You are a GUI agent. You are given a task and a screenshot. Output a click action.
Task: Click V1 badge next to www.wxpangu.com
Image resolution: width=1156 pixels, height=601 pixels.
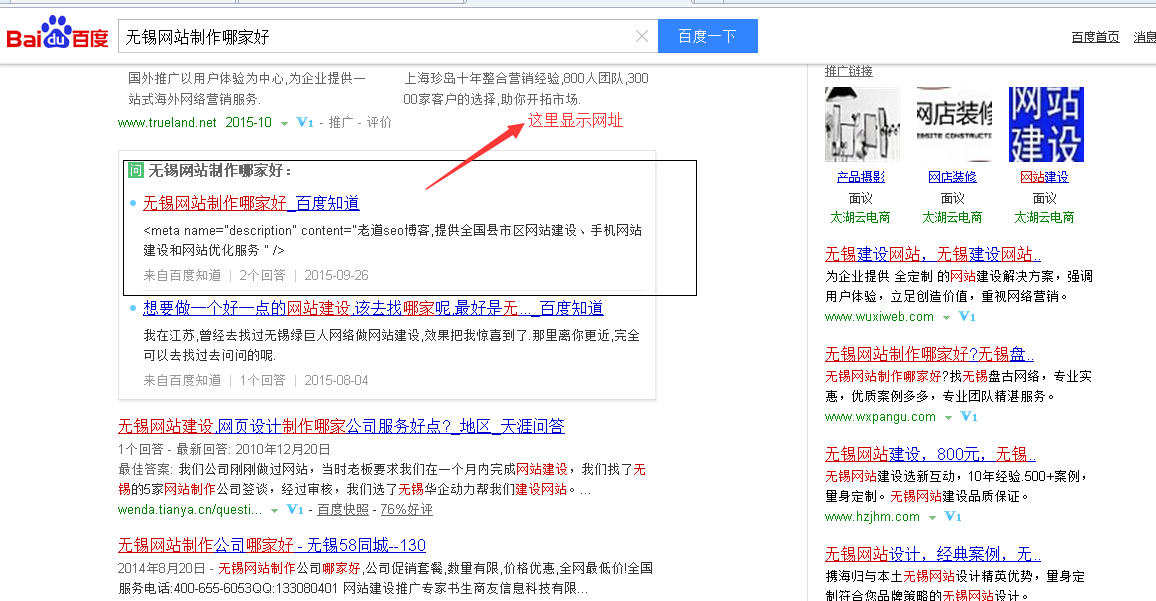tap(969, 417)
